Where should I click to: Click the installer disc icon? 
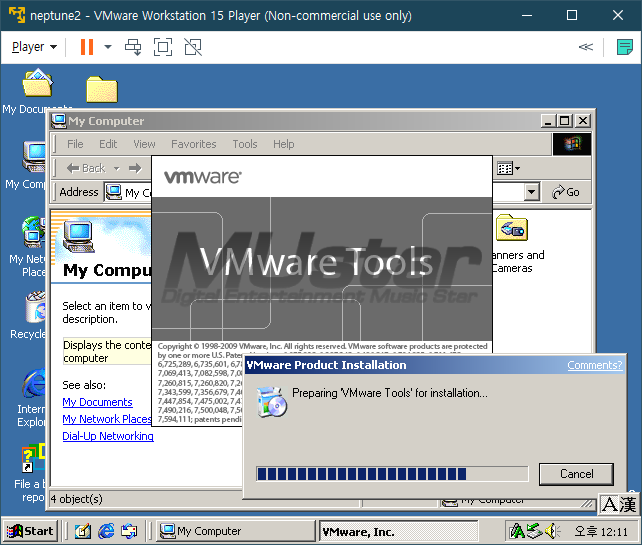tap(271, 402)
